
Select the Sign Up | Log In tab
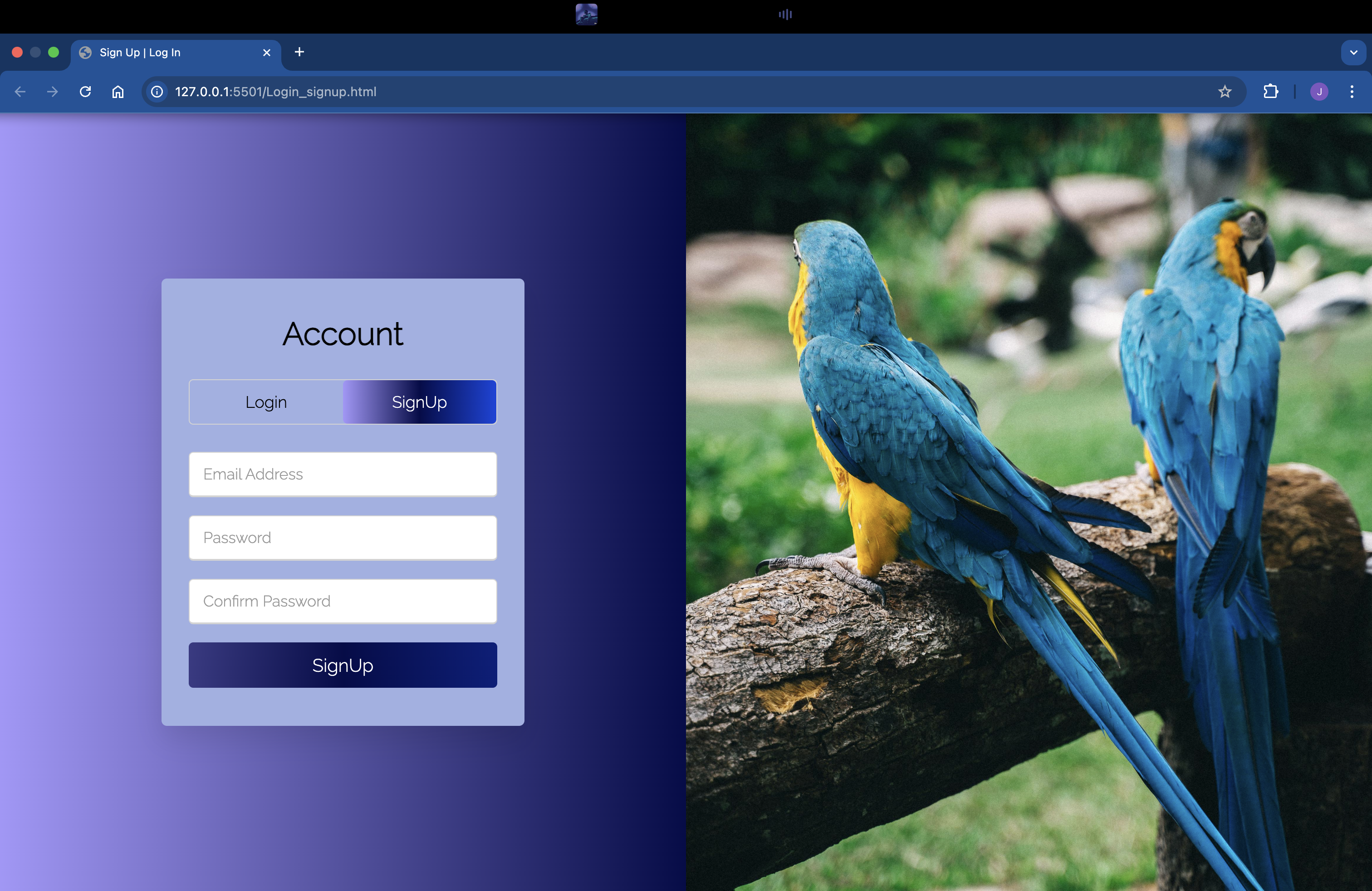167,53
